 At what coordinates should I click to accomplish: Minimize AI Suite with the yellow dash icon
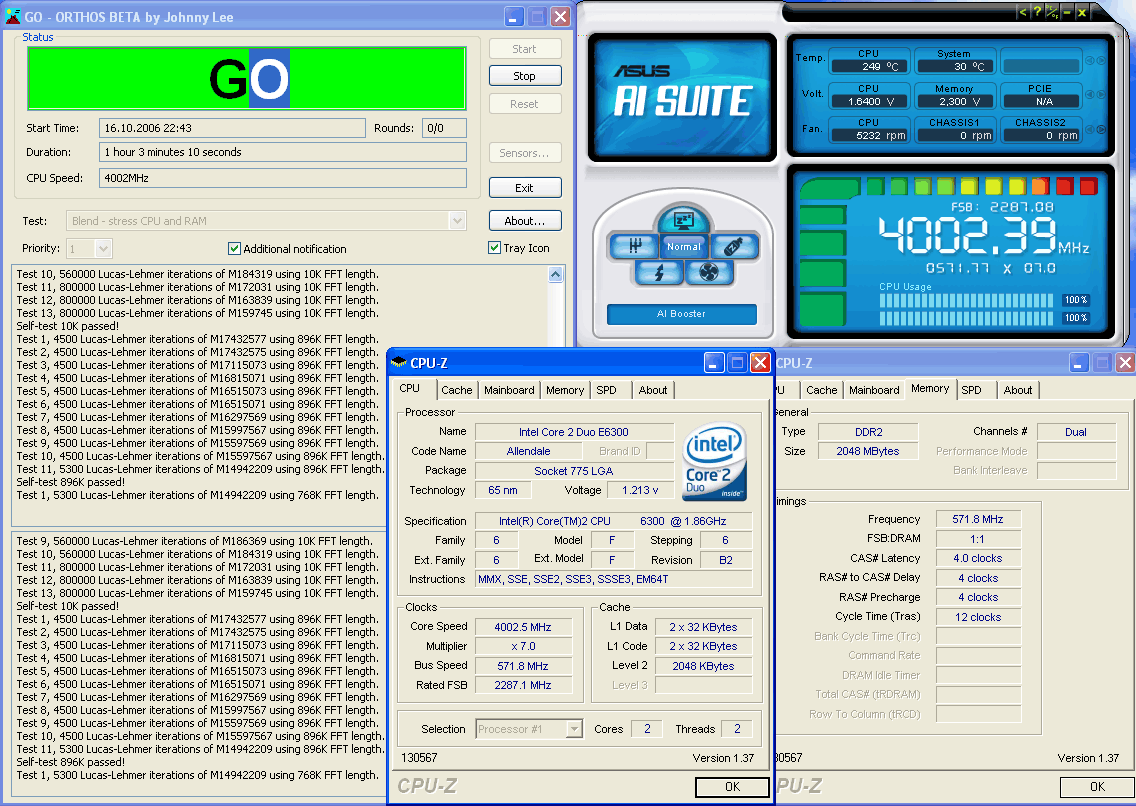(x=1067, y=12)
